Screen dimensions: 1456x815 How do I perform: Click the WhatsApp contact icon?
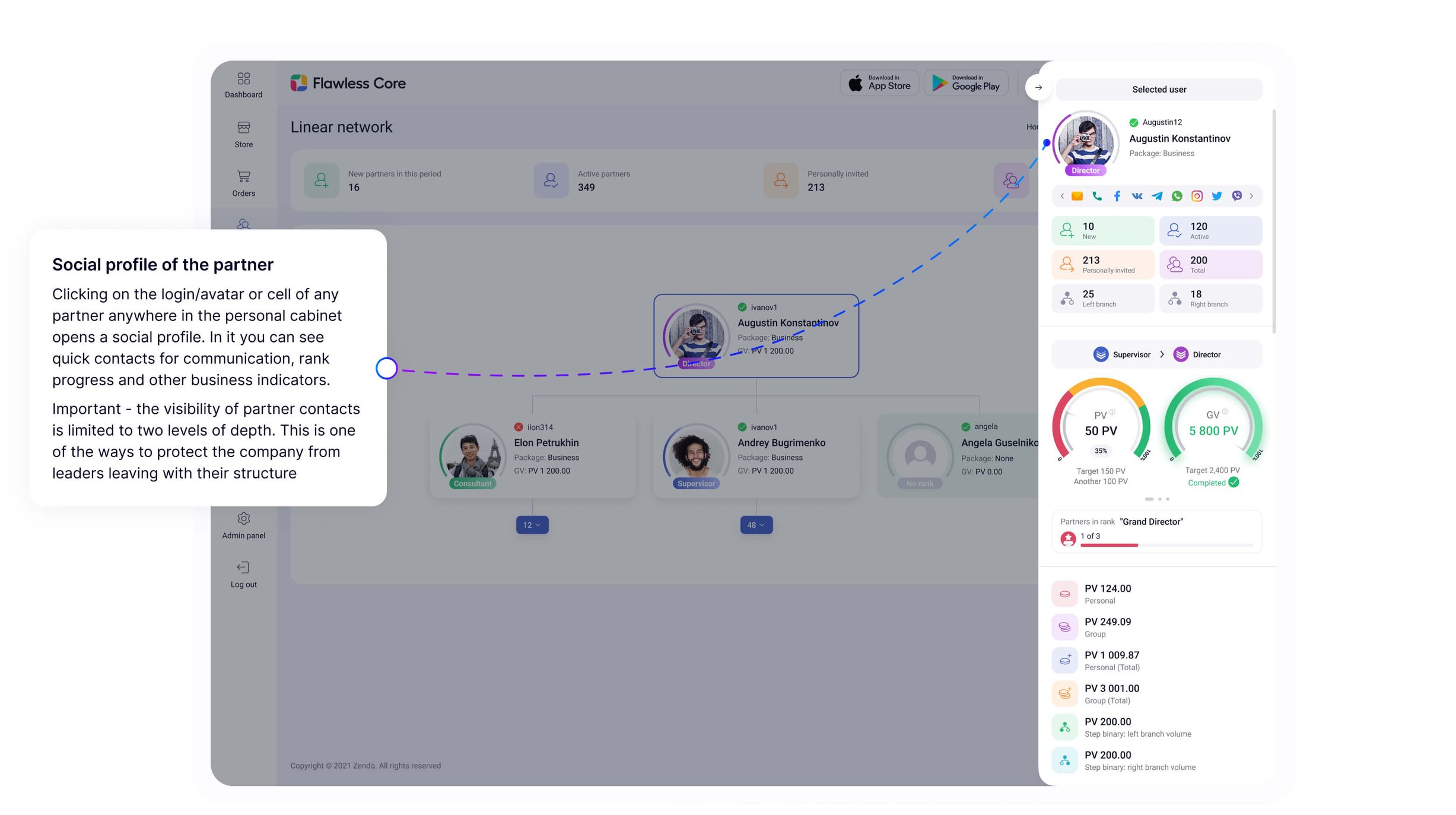pos(1177,196)
